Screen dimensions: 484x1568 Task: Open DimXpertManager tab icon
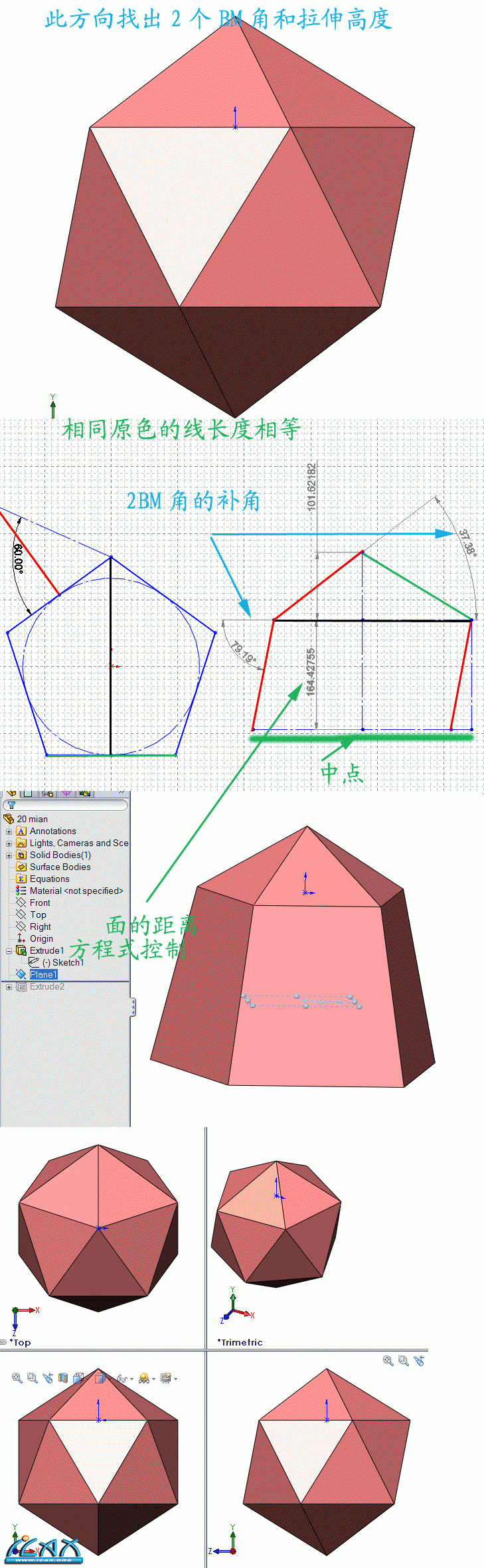pos(66,793)
